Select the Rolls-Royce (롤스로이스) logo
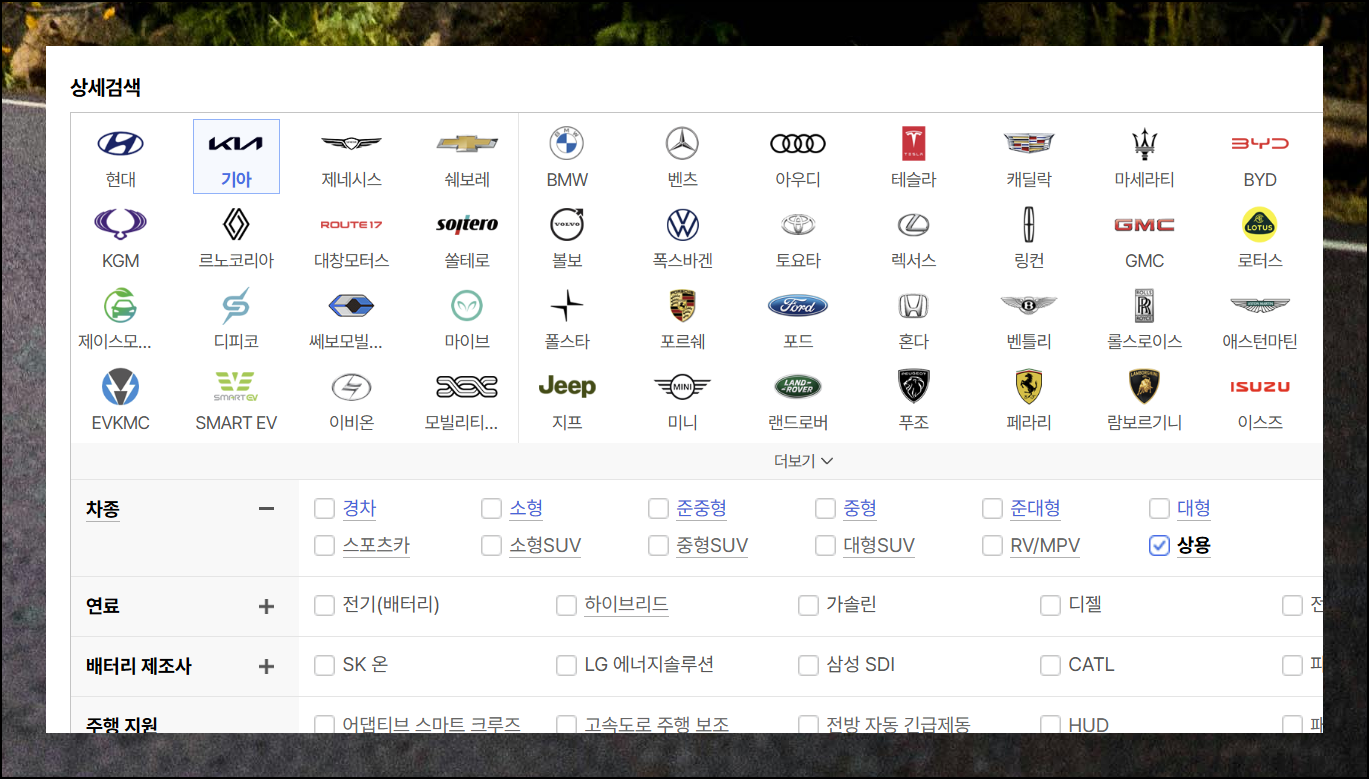 (1144, 305)
